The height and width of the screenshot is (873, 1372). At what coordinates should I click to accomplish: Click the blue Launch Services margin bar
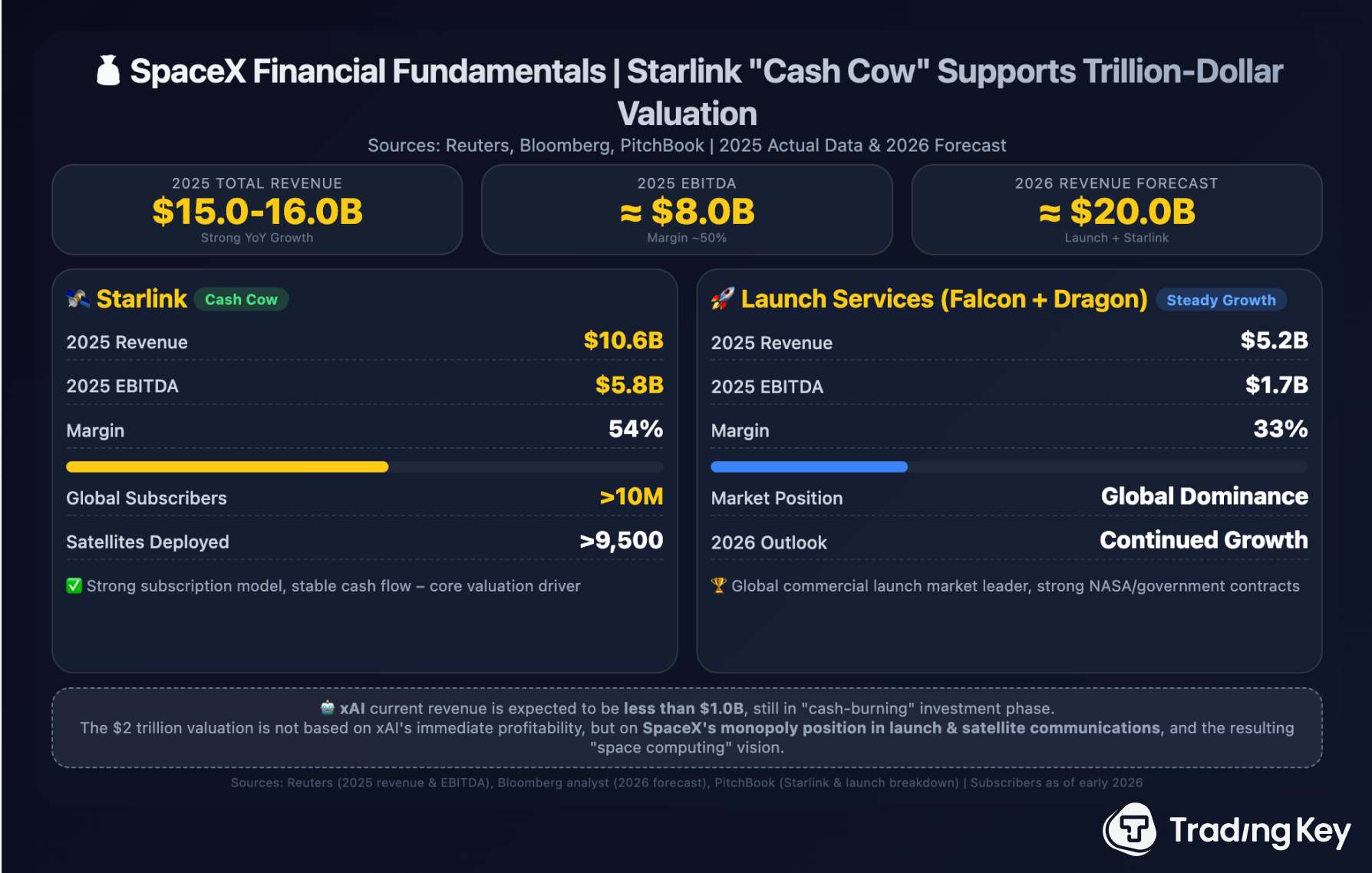[x=809, y=466]
